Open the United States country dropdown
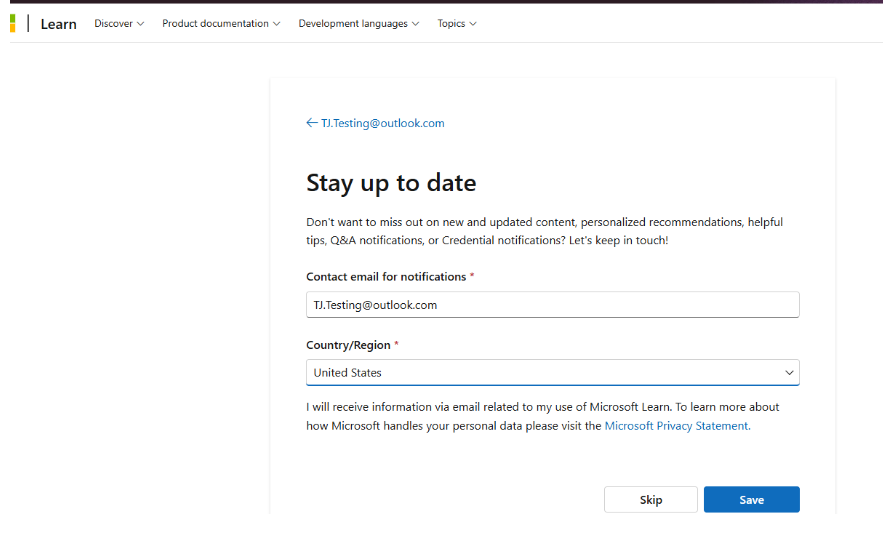Screen dimensions: 883x551 point(552,373)
